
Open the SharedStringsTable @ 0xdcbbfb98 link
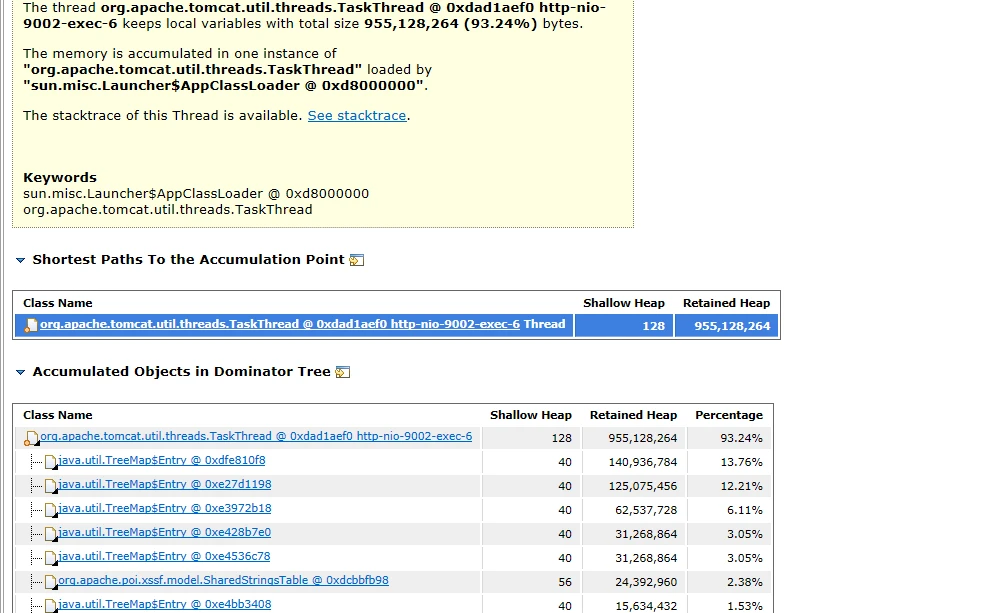[223, 580]
